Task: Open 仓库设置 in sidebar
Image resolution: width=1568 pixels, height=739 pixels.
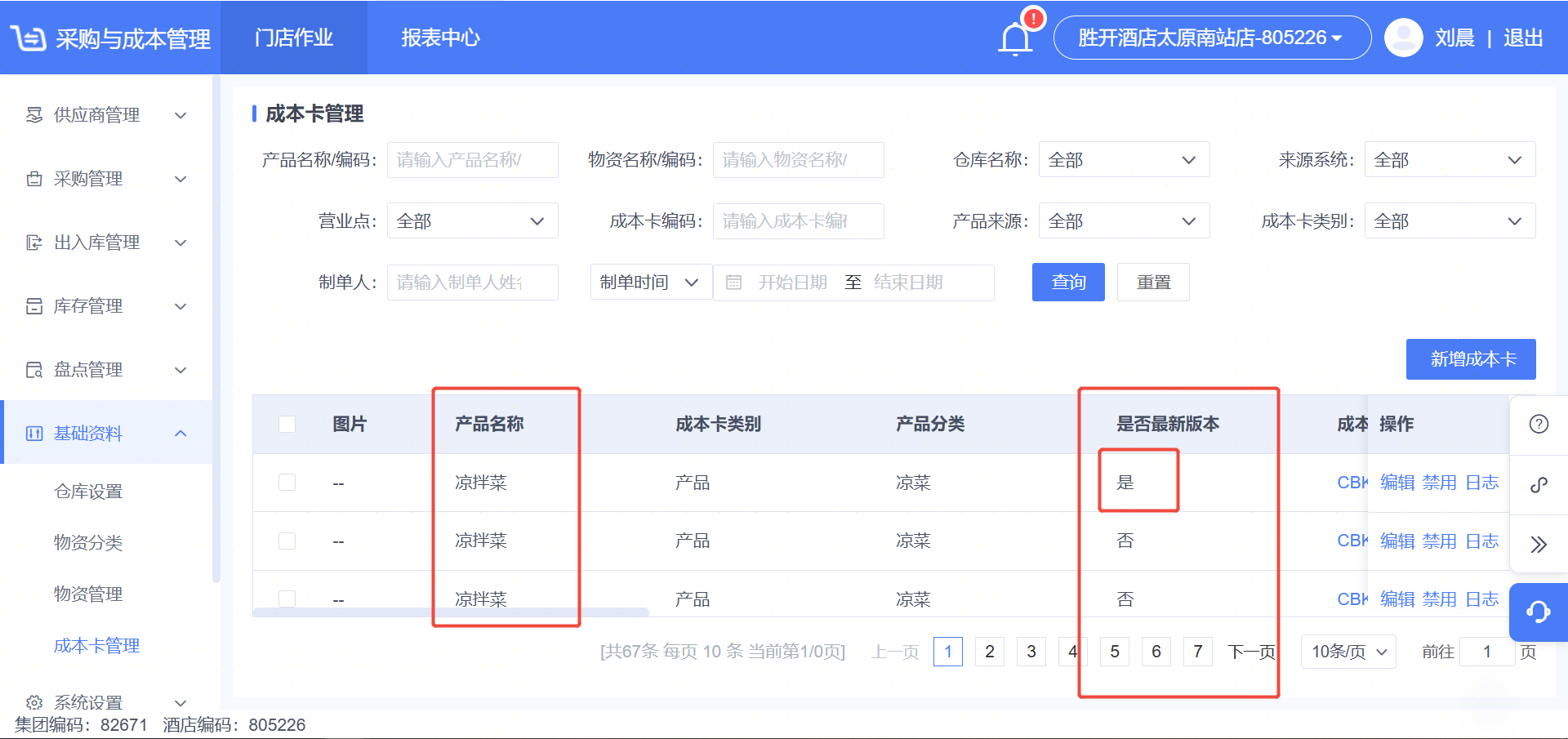Action: (x=88, y=492)
